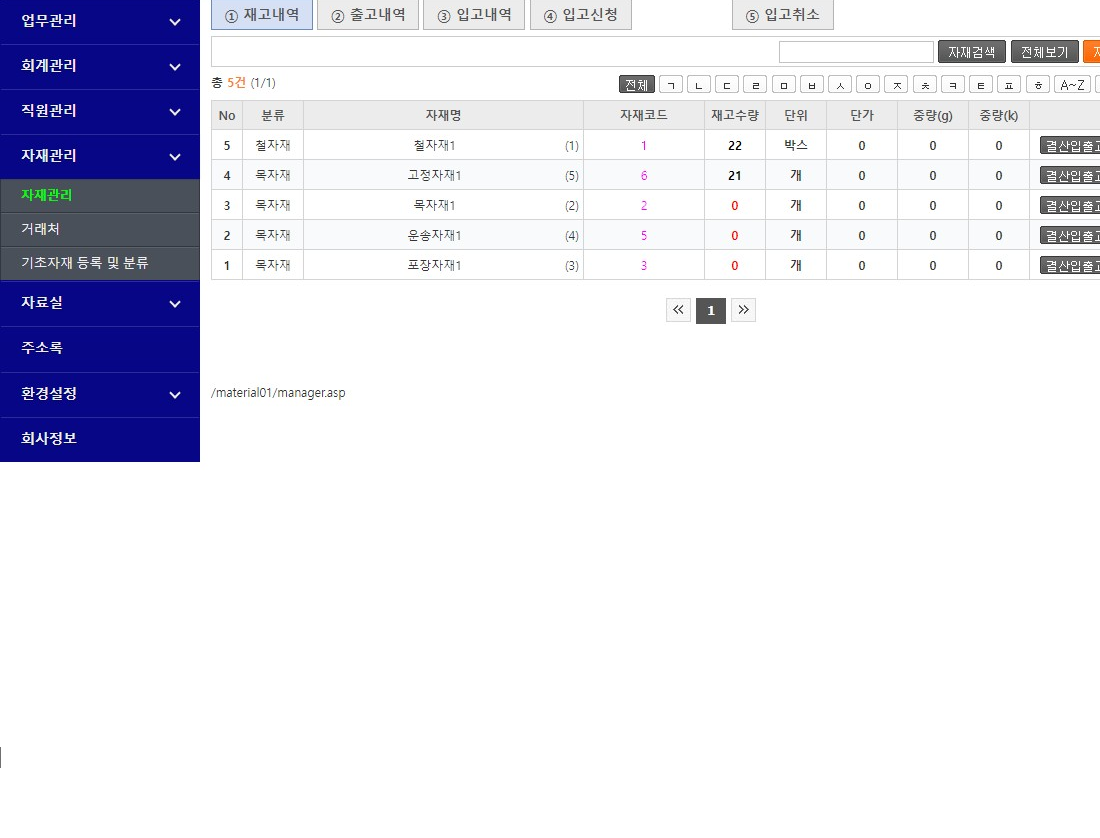Expand the 환경설정 sidebar section

coord(100,394)
